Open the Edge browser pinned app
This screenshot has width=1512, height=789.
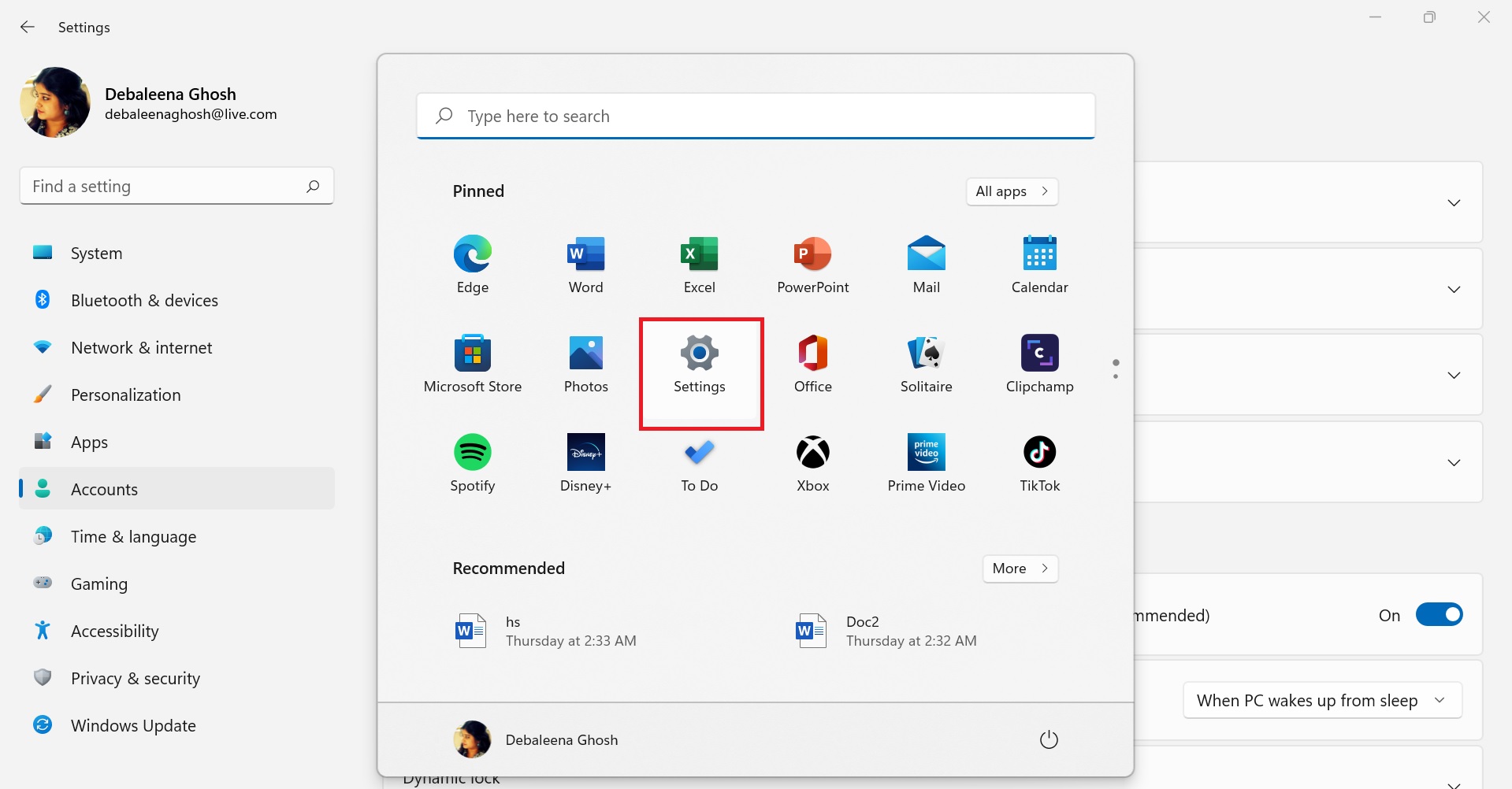(x=473, y=265)
